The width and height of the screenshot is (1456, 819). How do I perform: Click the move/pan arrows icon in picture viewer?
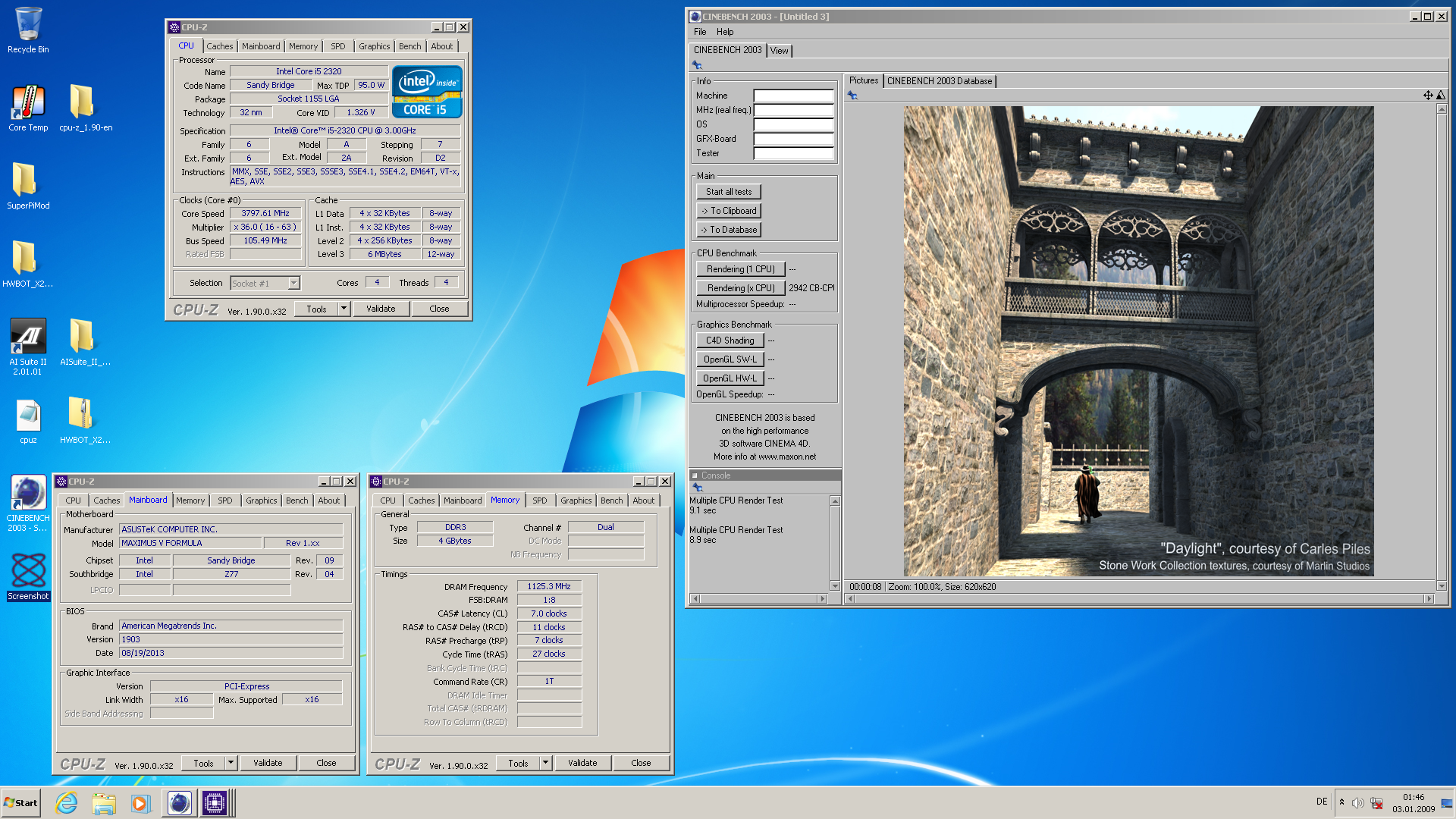tap(1428, 96)
